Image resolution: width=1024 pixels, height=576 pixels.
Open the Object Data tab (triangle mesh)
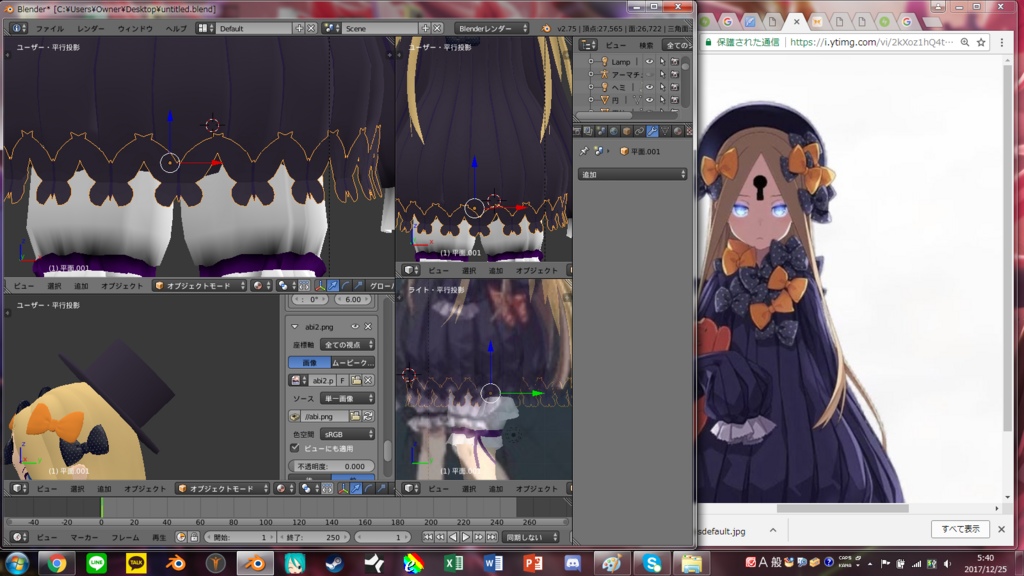click(665, 131)
